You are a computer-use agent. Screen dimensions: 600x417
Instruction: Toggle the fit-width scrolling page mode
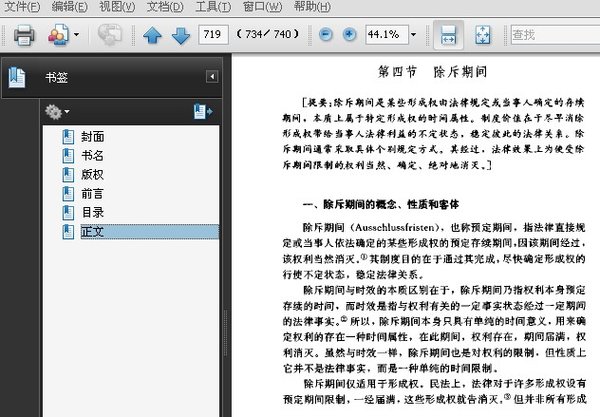[x=448, y=35]
